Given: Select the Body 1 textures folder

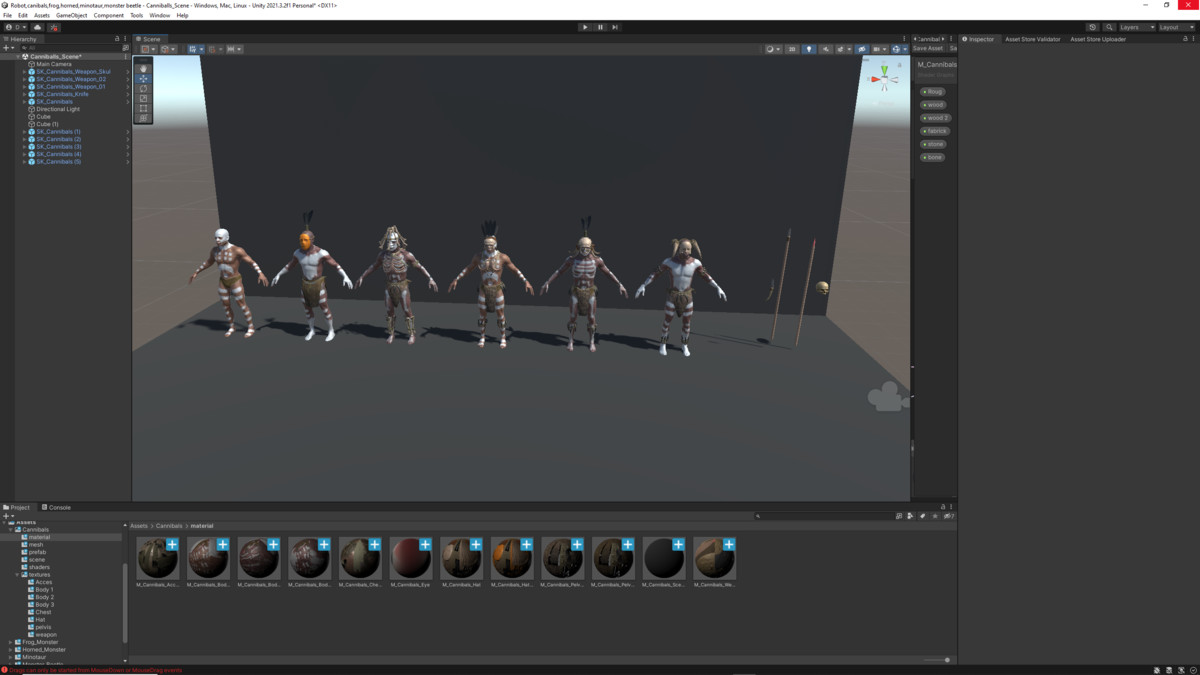Looking at the screenshot, I should tap(44, 590).
